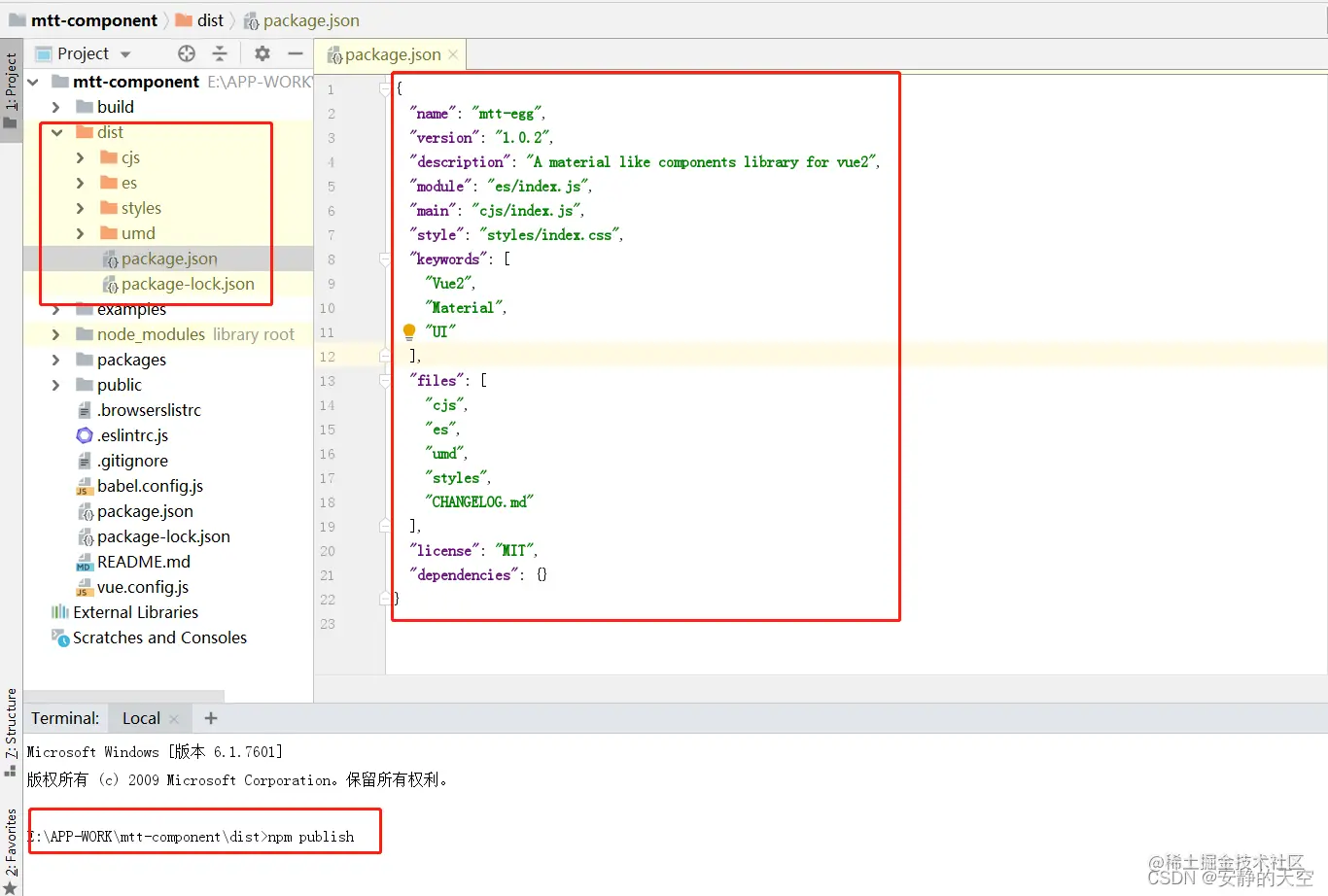Expand the packages folder

[55, 360]
